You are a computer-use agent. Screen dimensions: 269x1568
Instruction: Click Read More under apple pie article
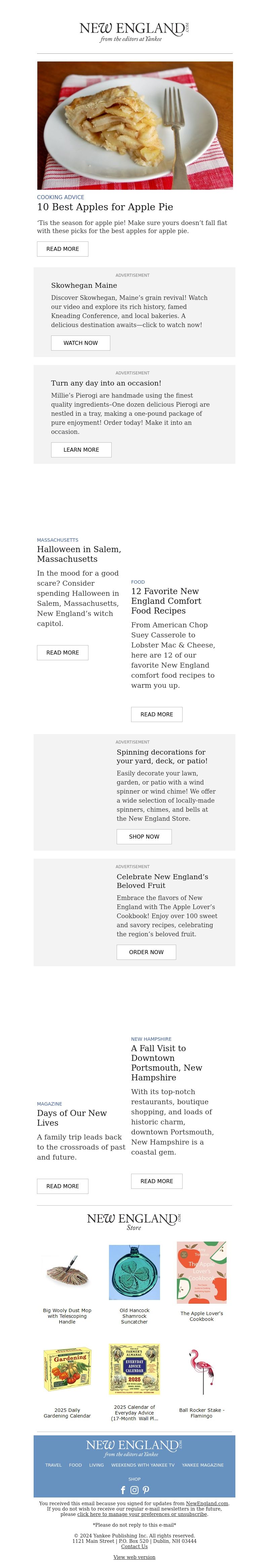pyautogui.click(x=63, y=249)
